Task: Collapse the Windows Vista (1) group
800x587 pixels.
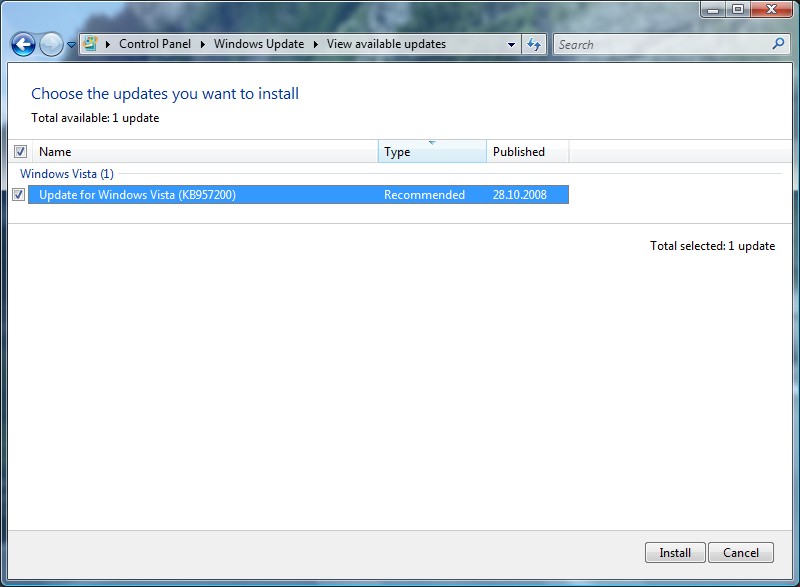Action: click(67, 174)
